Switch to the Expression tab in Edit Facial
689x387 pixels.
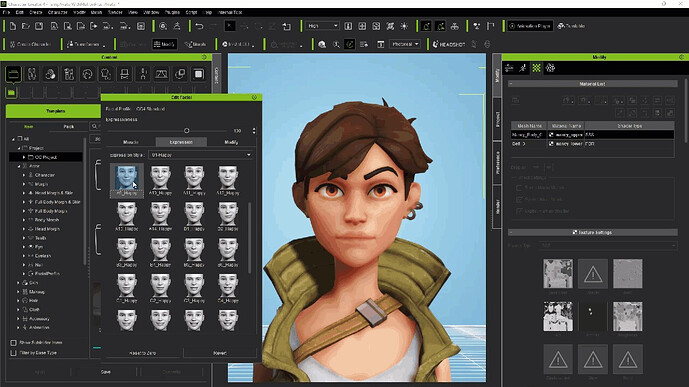181,142
